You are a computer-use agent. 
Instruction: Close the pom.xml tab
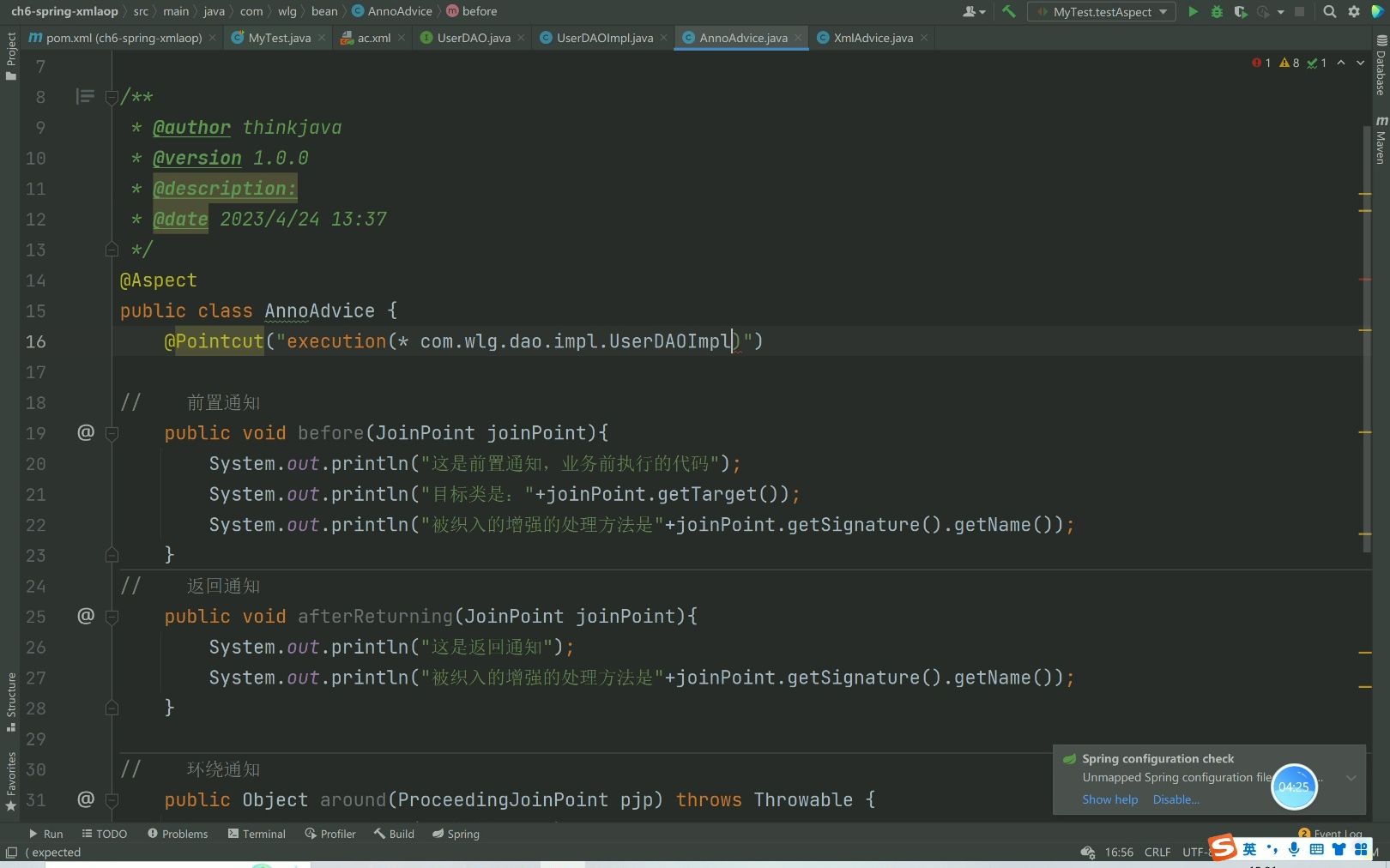[213, 38]
